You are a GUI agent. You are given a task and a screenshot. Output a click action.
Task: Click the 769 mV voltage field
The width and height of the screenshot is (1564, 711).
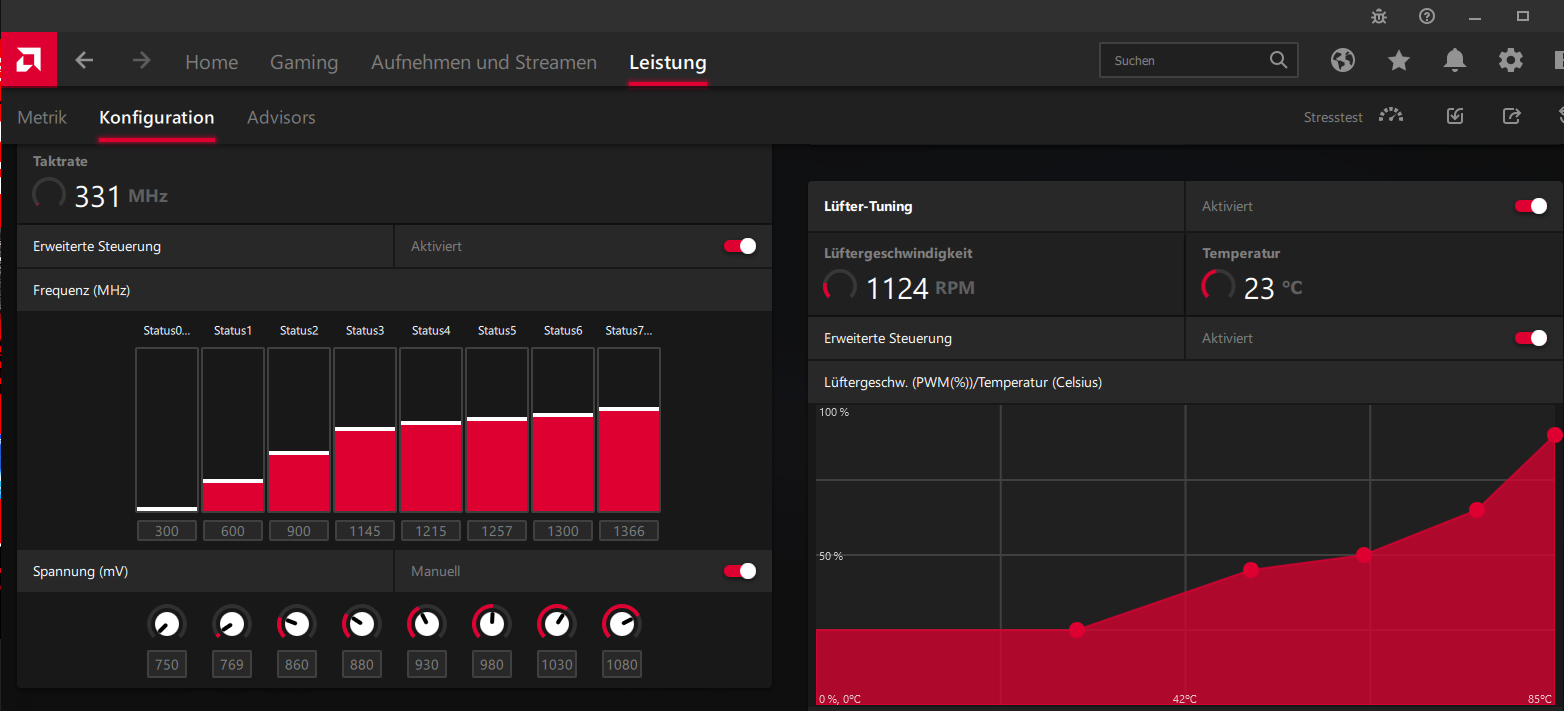232,664
